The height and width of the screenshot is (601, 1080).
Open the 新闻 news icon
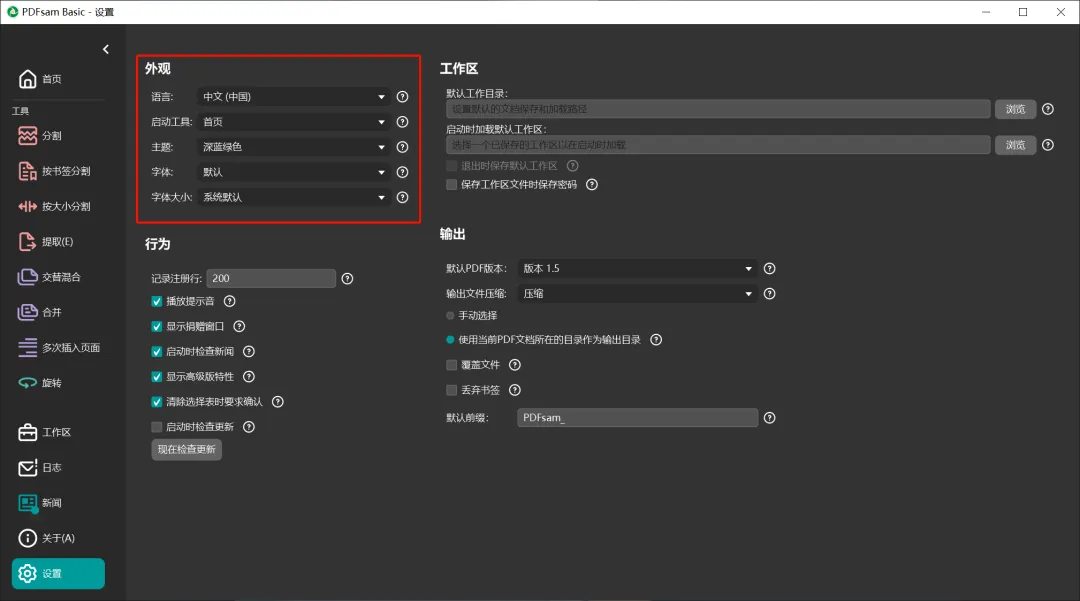28,503
